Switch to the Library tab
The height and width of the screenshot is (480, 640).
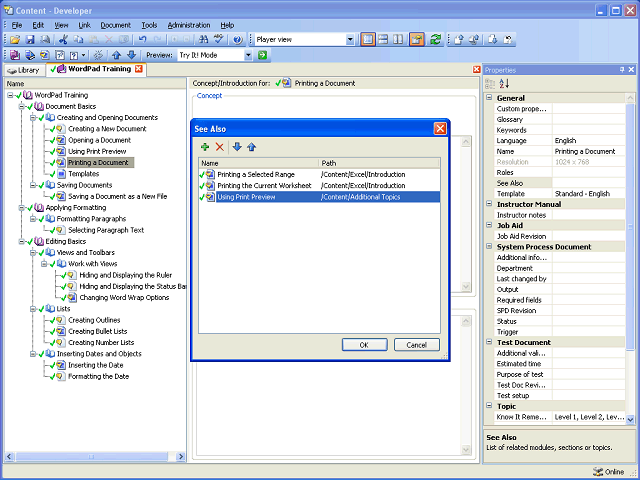(24, 70)
